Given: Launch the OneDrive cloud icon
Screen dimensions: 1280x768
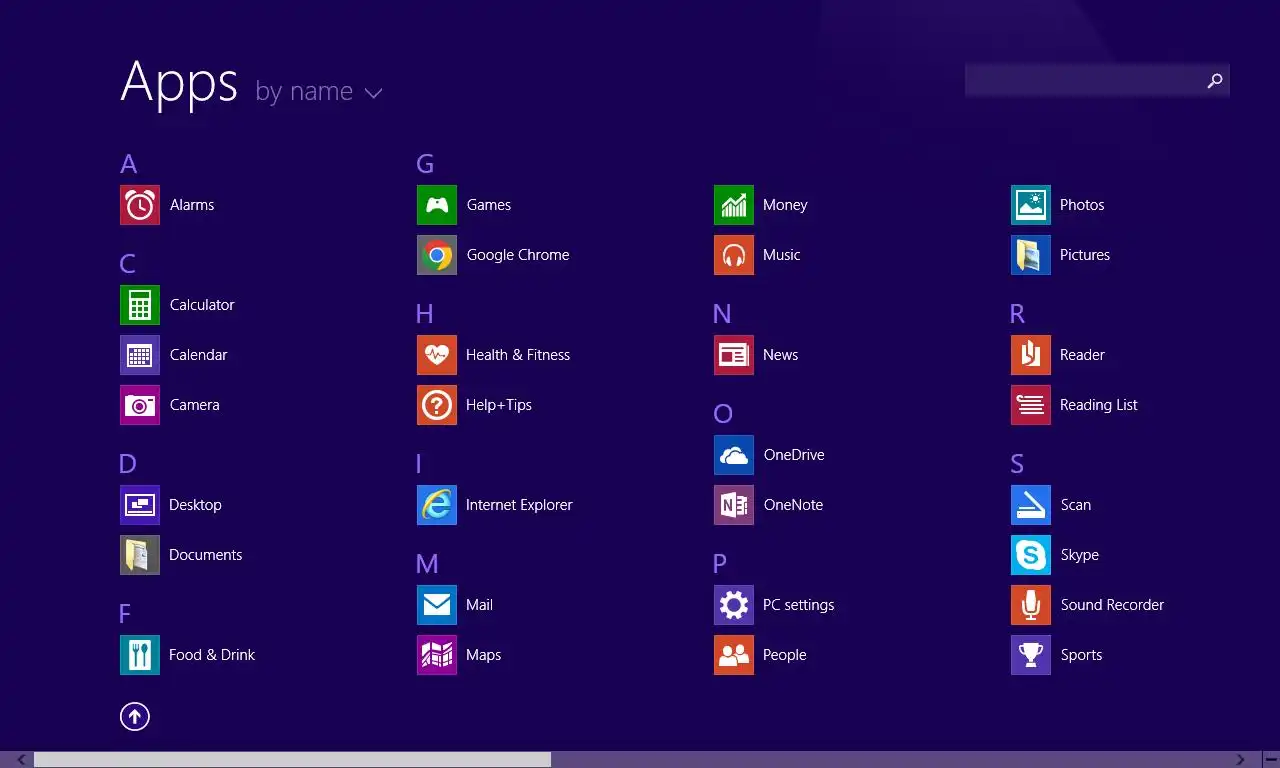Looking at the screenshot, I should [734, 455].
